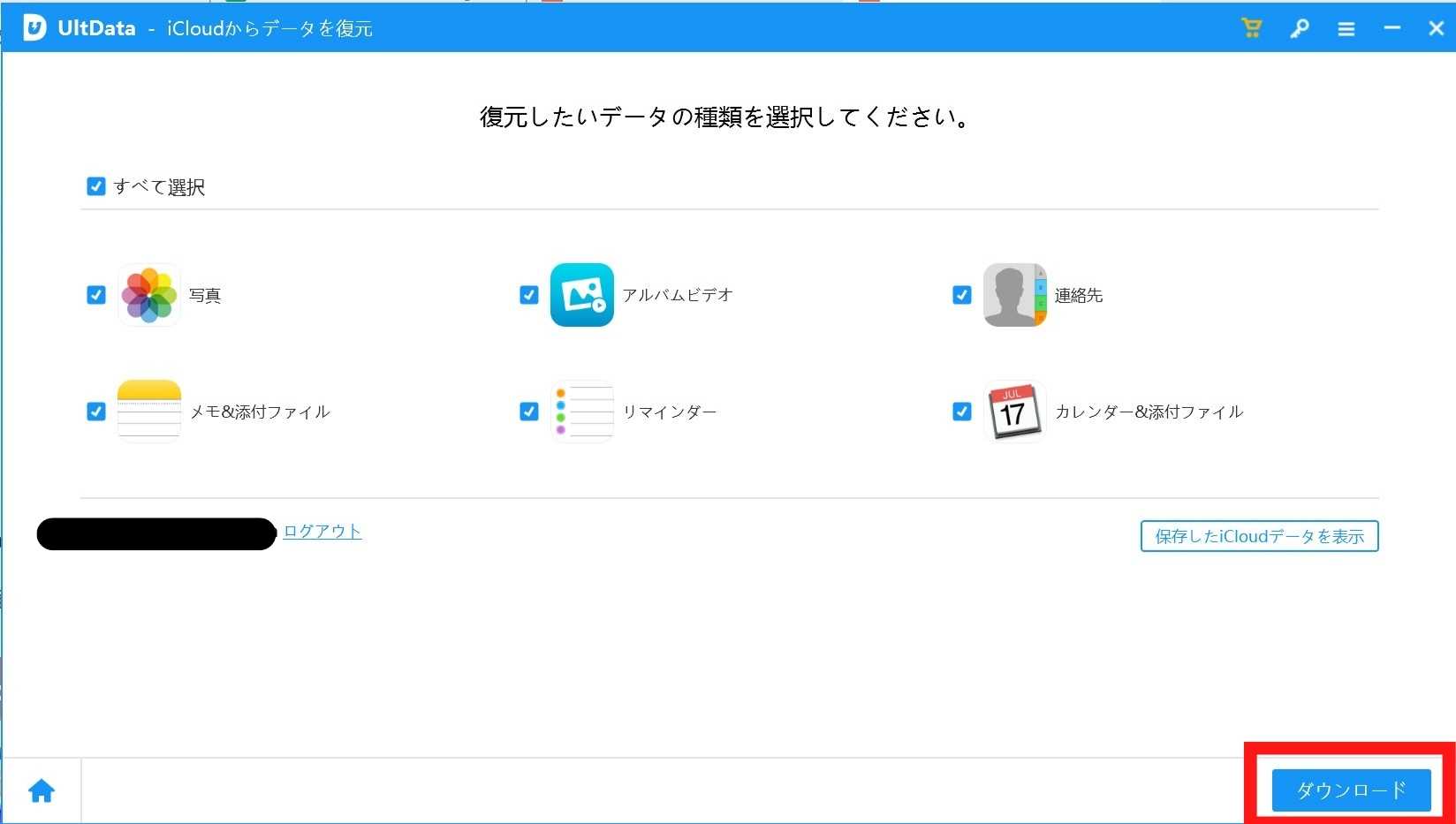The image size is (1456, 824).
Task: Disable the メモ&添付ファイル checkbox
Action: click(x=96, y=412)
